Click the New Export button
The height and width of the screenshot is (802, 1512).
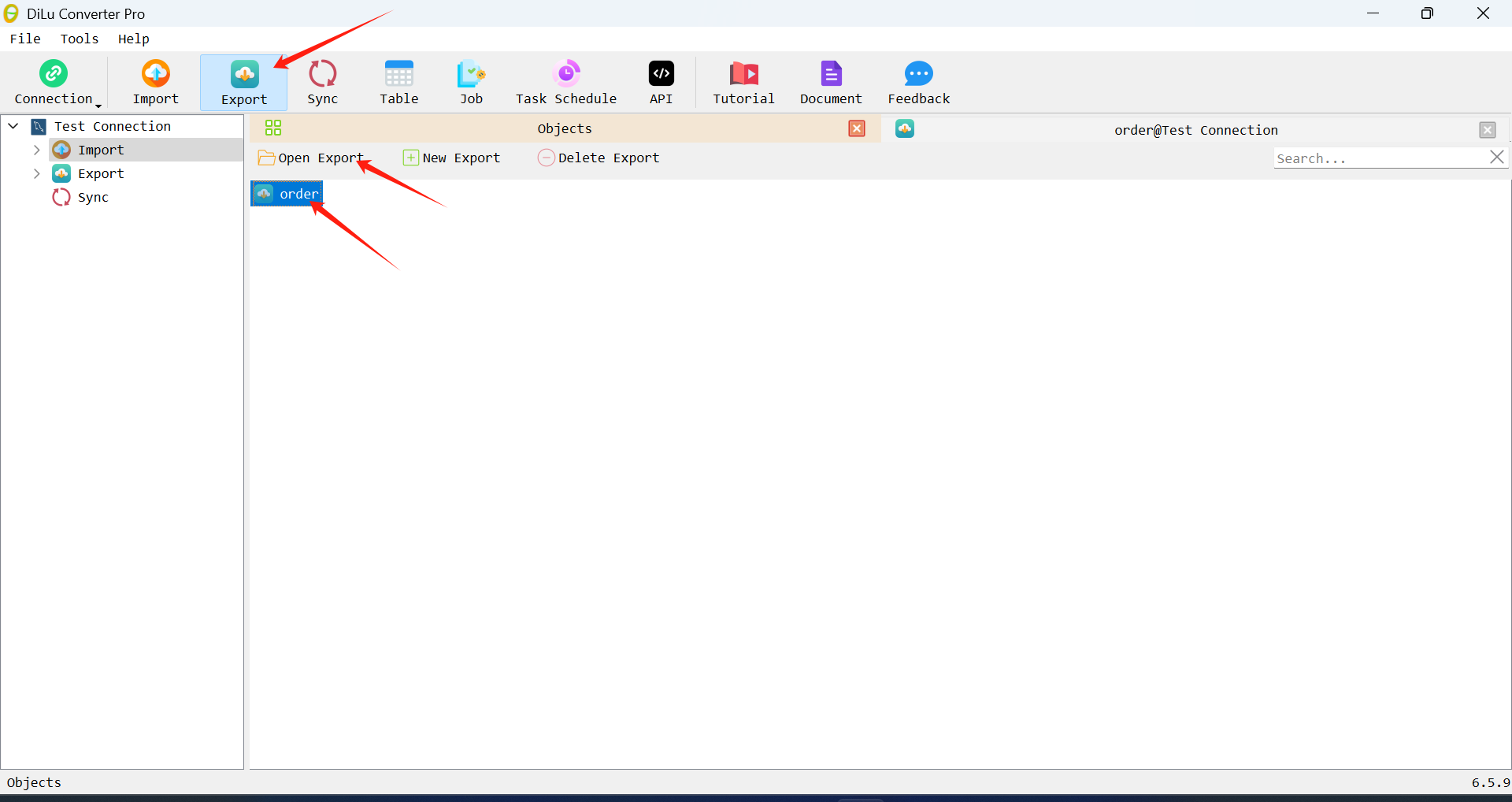452,158
